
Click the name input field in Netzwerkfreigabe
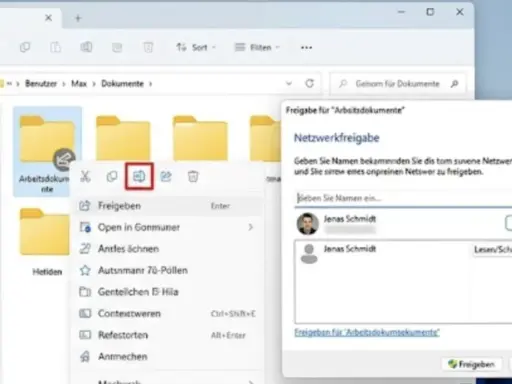point(403,198)
